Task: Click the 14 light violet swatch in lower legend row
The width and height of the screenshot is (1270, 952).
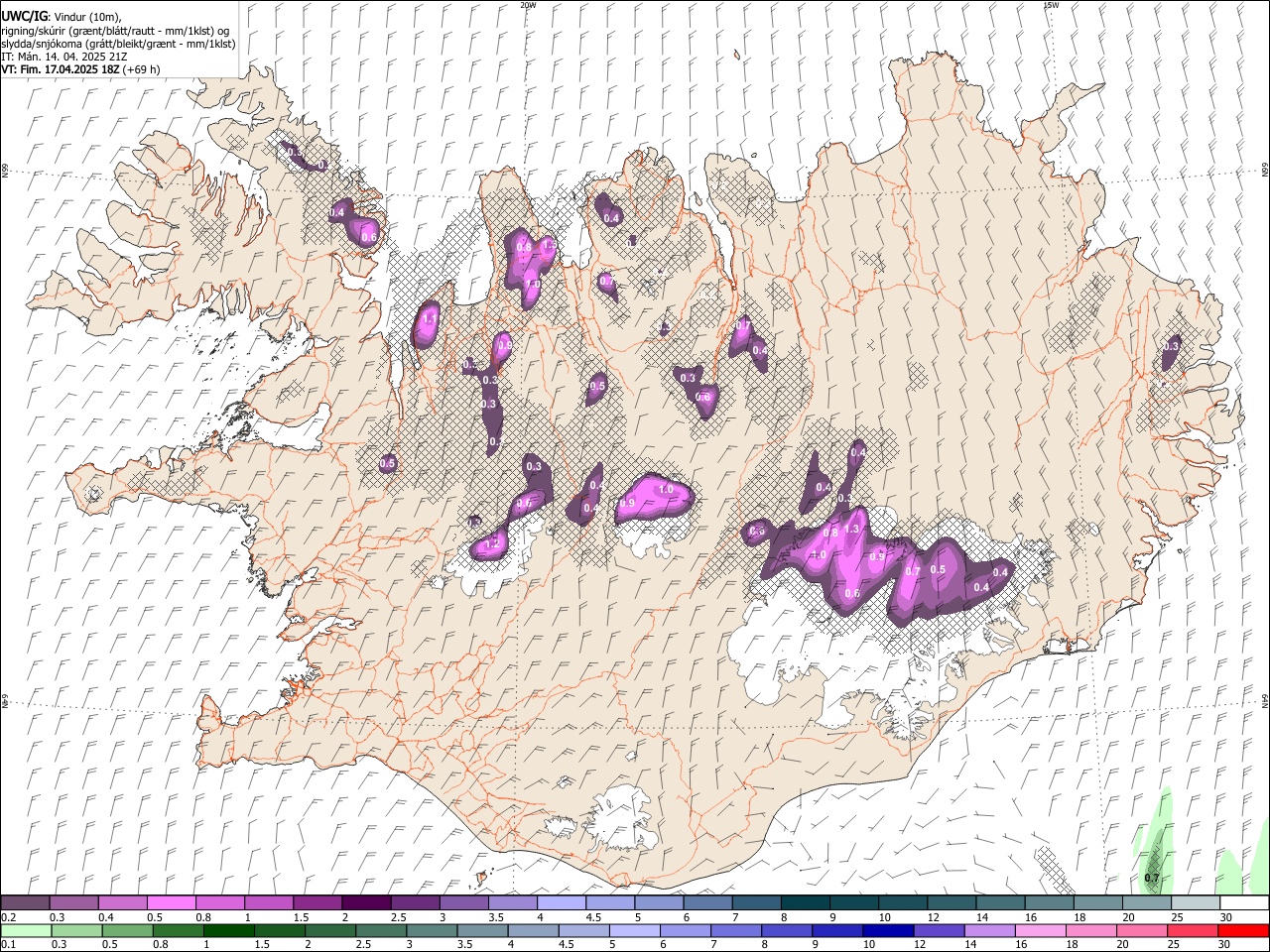Action: tap(988, 930)
